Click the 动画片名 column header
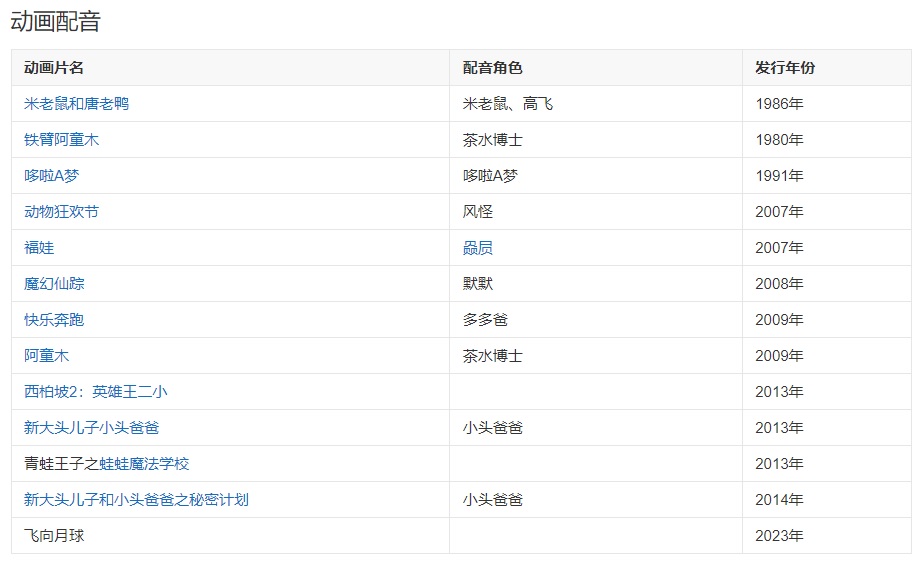915x562 pixels. [54, 68]
